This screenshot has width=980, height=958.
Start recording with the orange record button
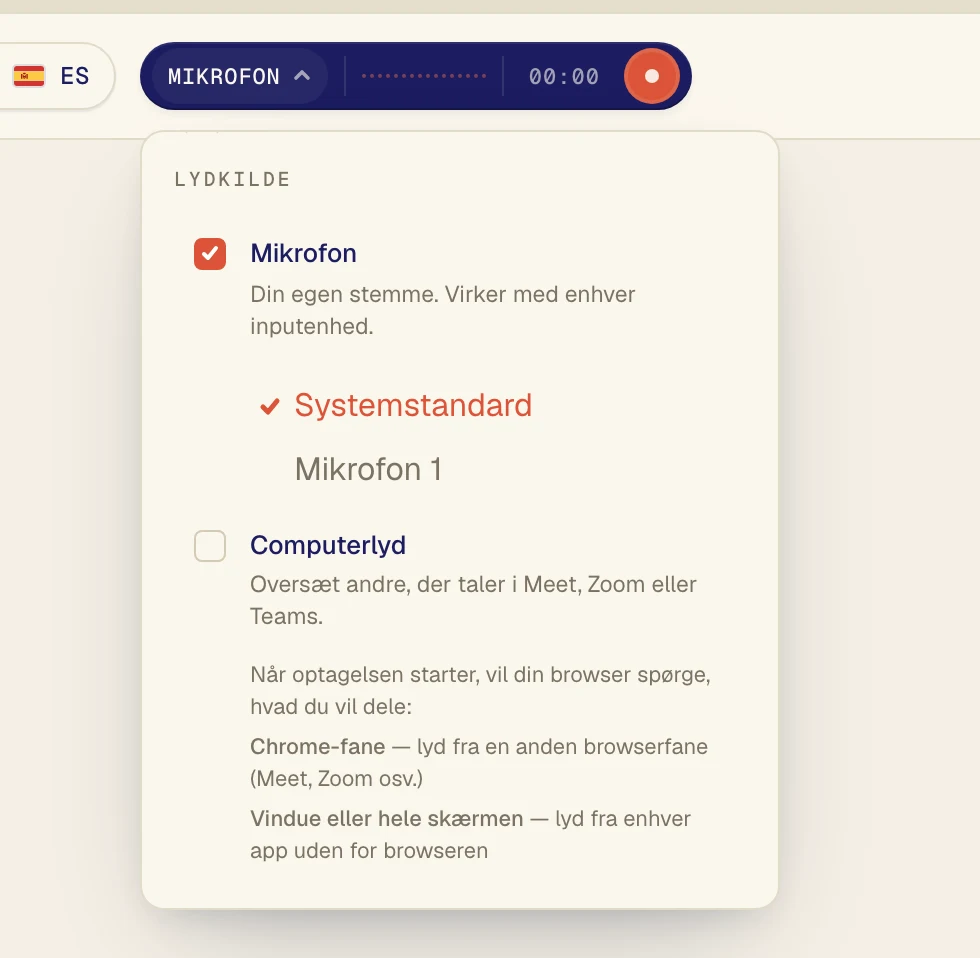pos(651,76)
